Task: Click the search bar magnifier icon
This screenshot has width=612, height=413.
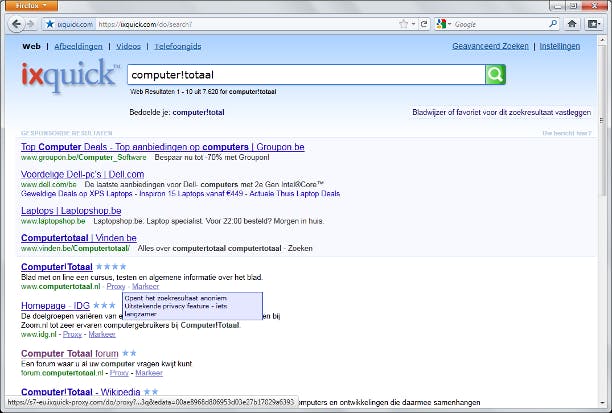Action: pos(553,24)
